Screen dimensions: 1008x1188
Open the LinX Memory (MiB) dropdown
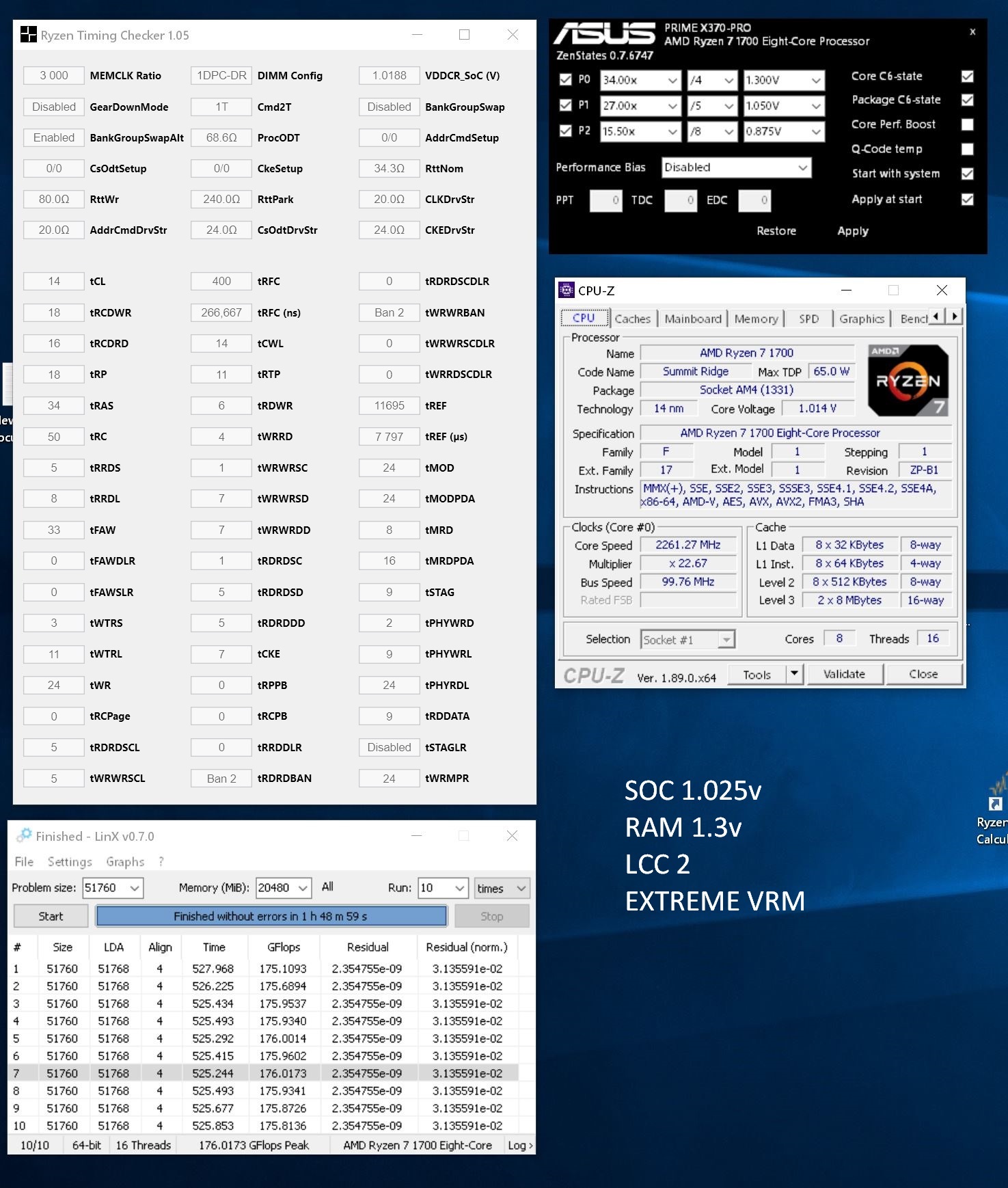pyautogui.click(x=284, y=888)
